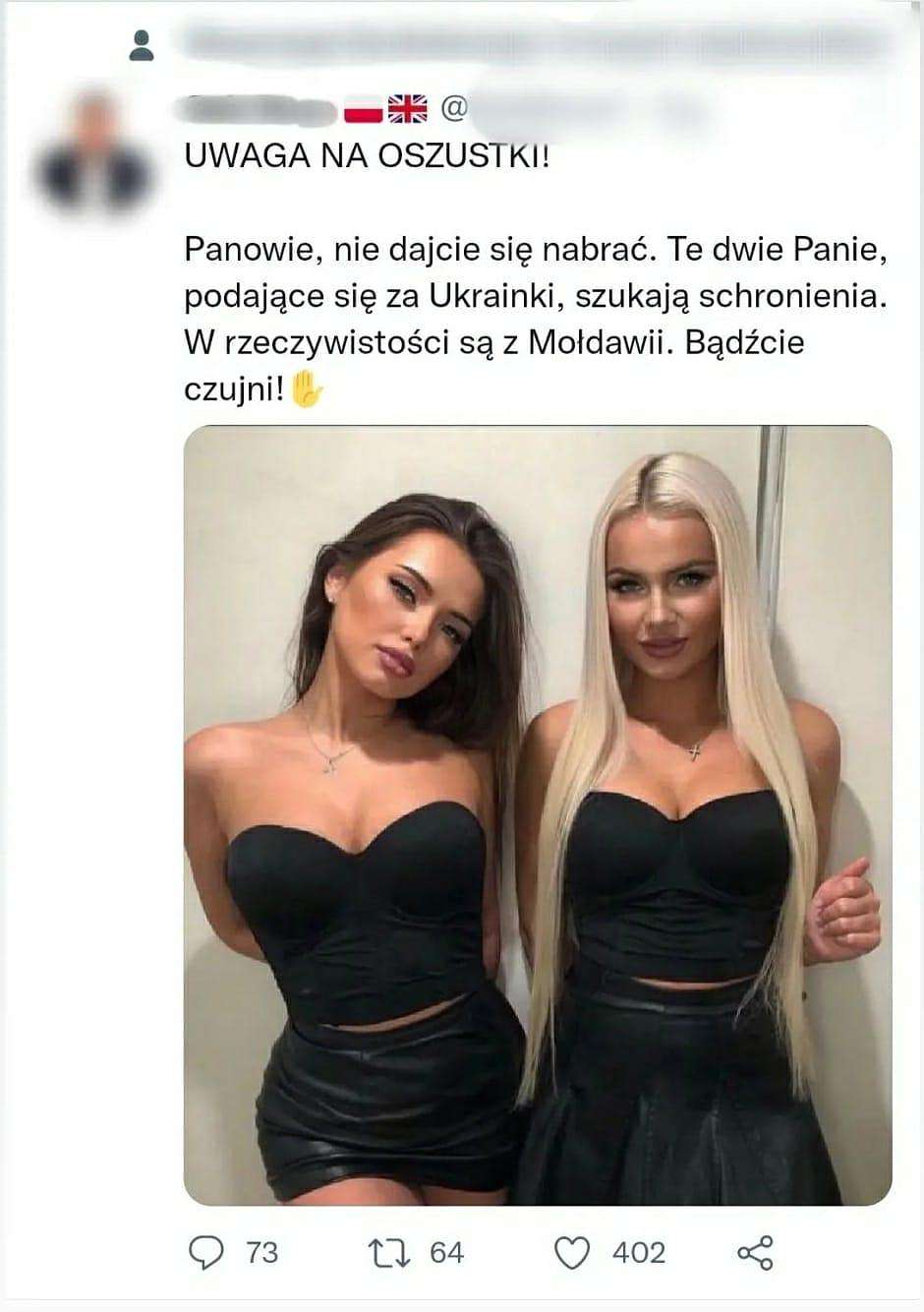
Task: View the 73 replies count
Action: coord(262,1252)
